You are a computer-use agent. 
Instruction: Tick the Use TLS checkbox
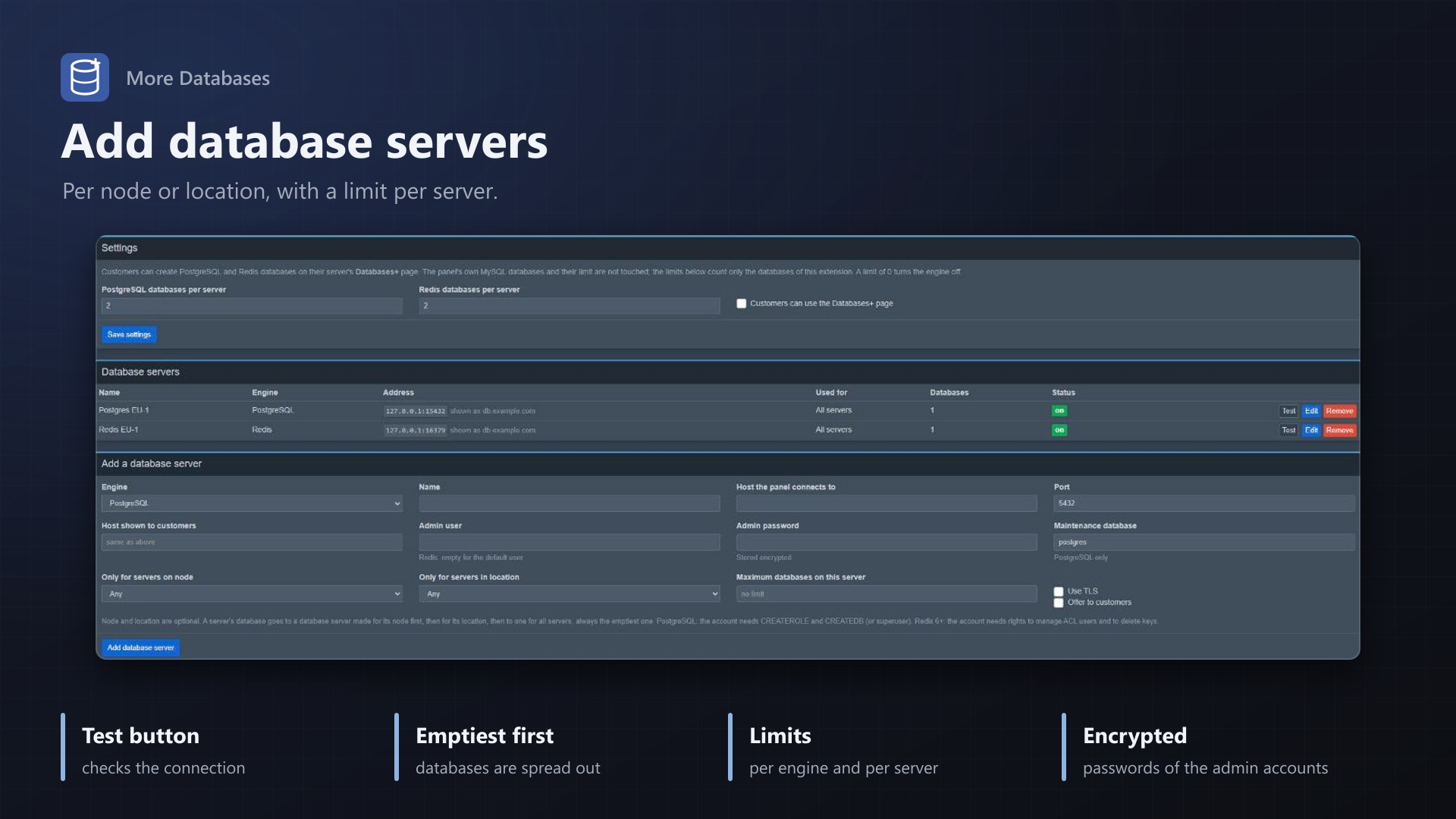[x=1059, y=591]
